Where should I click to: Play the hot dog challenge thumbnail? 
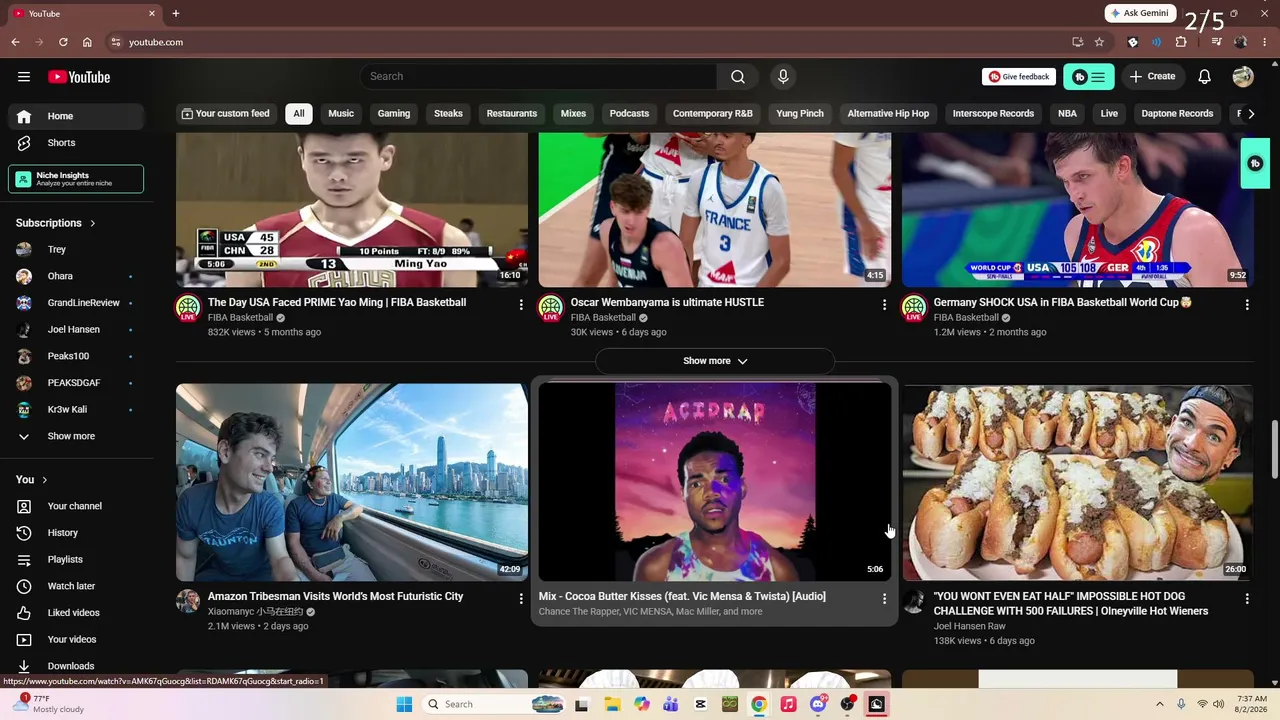pos(1078,482)
